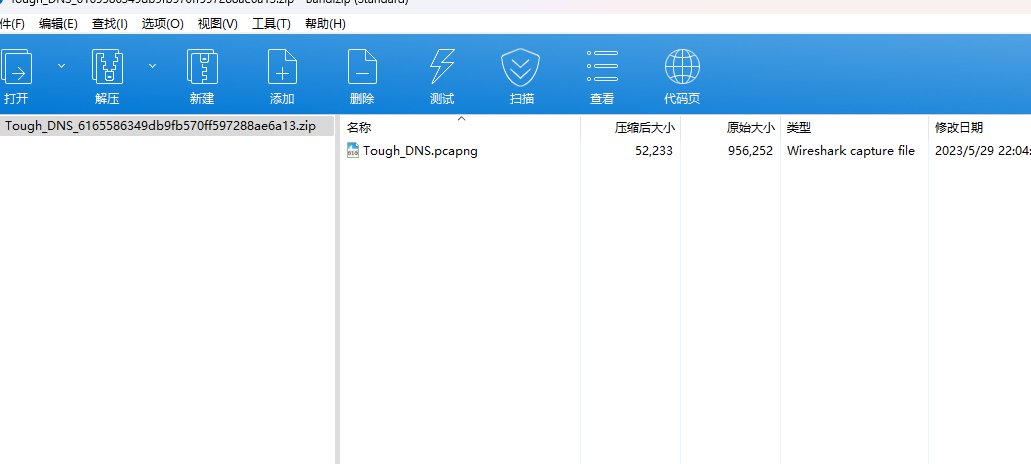This screenshot has width=1031, height=464.
Task: Expand the dropdown arrow beside 解压
Action: (153, 66)
